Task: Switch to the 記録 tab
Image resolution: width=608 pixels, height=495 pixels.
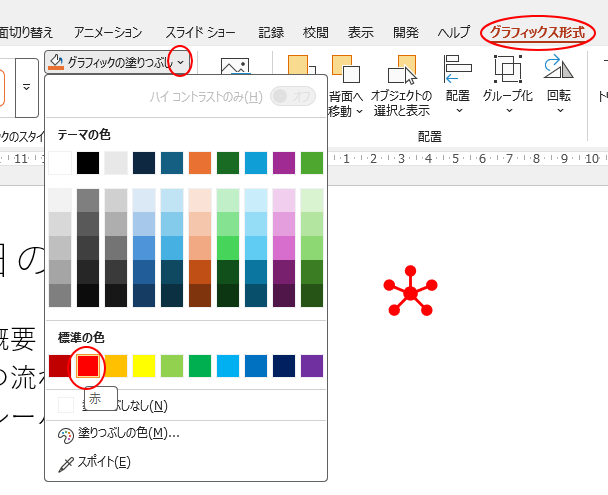Action: [271, 32]
